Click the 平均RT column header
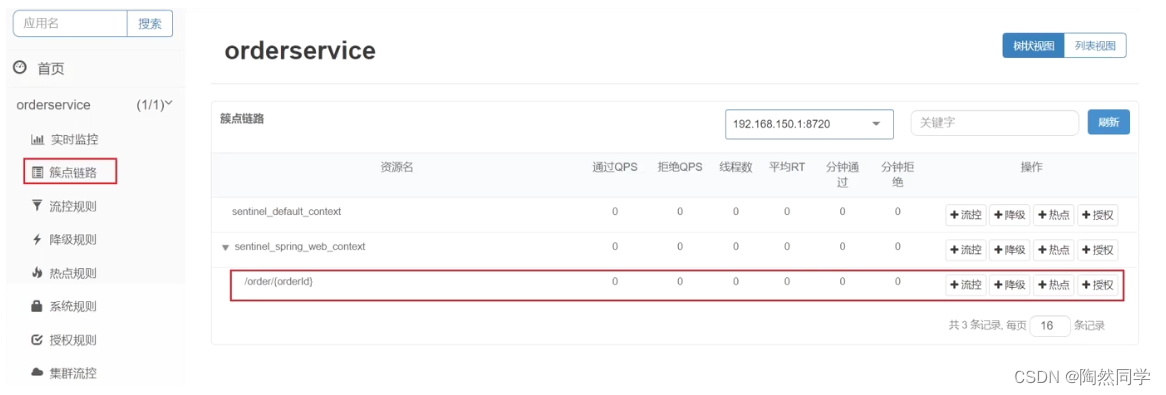Viewport: 1166px width, 395px height. coord(787,168)
